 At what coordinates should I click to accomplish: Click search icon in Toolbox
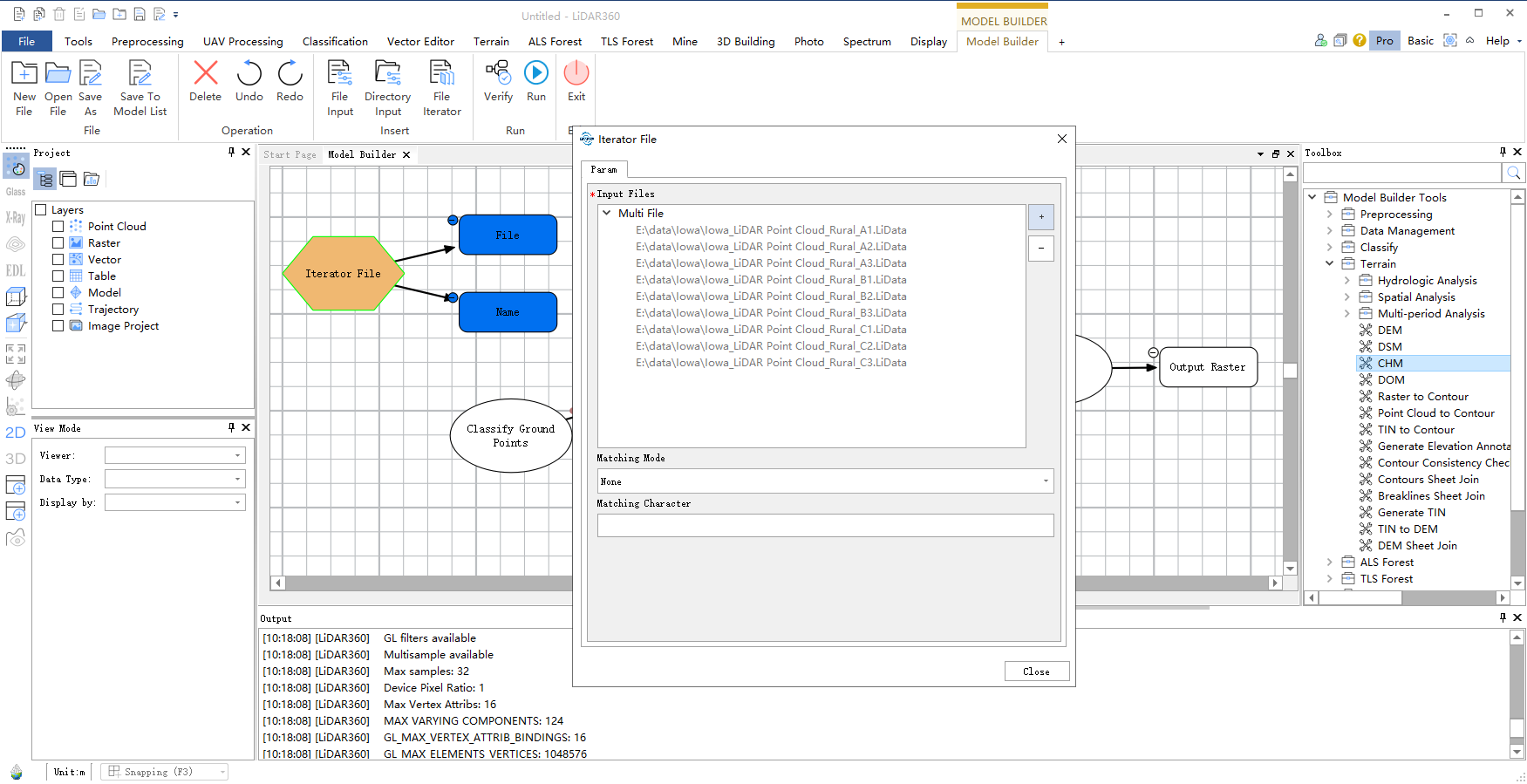pos(1514,173)
